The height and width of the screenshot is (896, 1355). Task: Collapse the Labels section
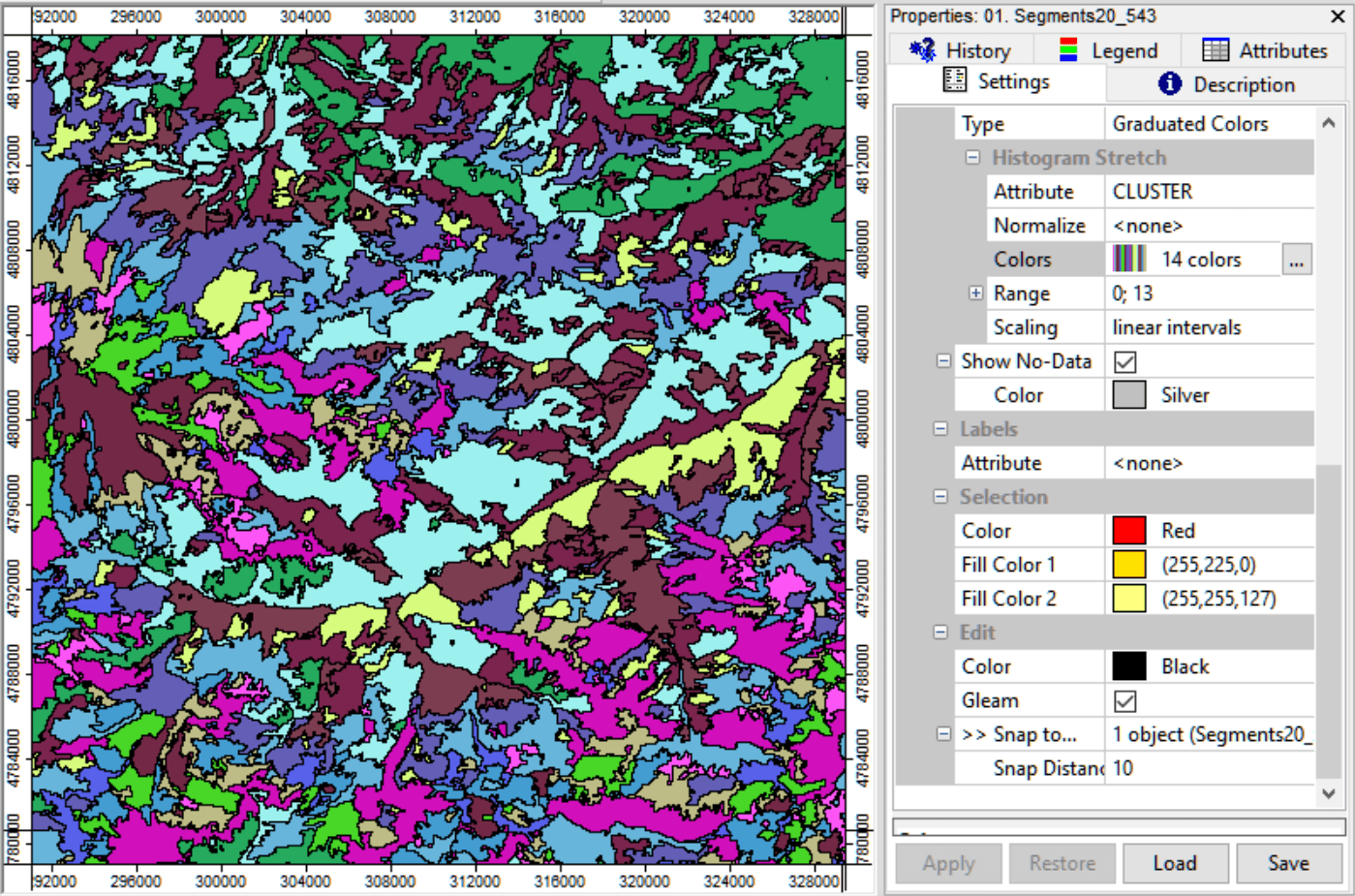pyautogui.click(x=939, y=429)
